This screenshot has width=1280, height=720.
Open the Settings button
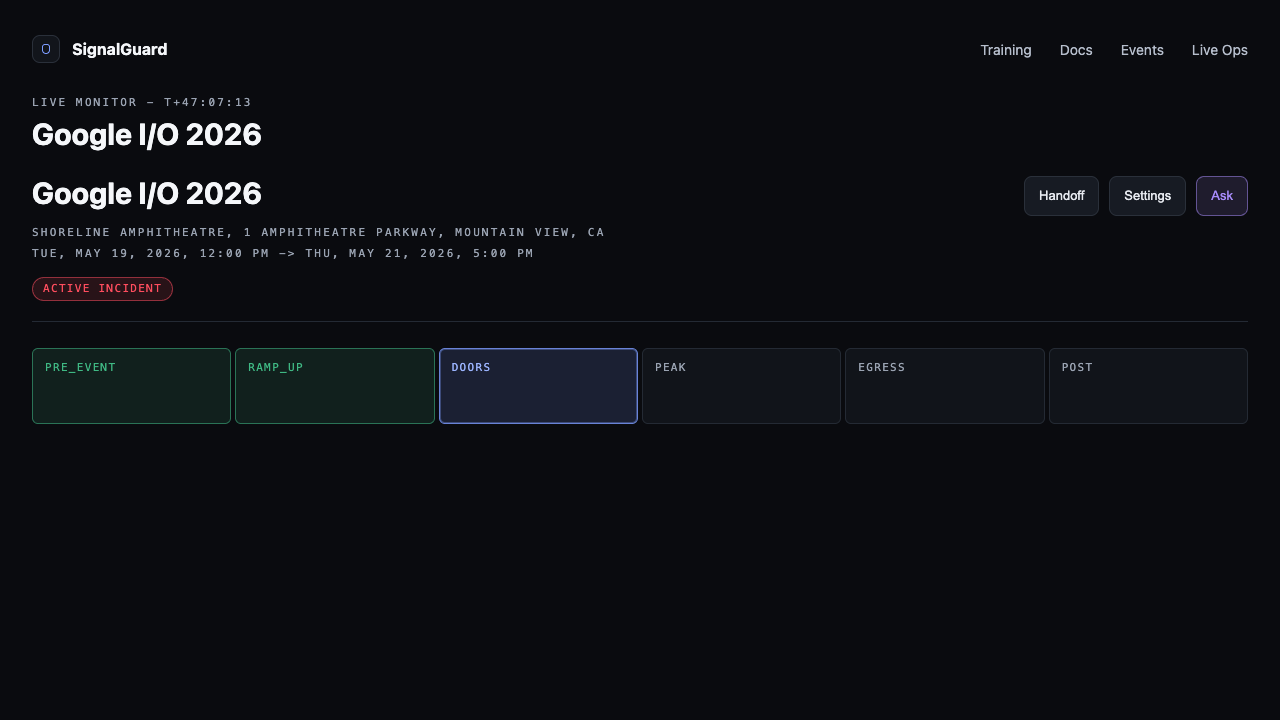pyautogui.click(x=1147, y=196)
